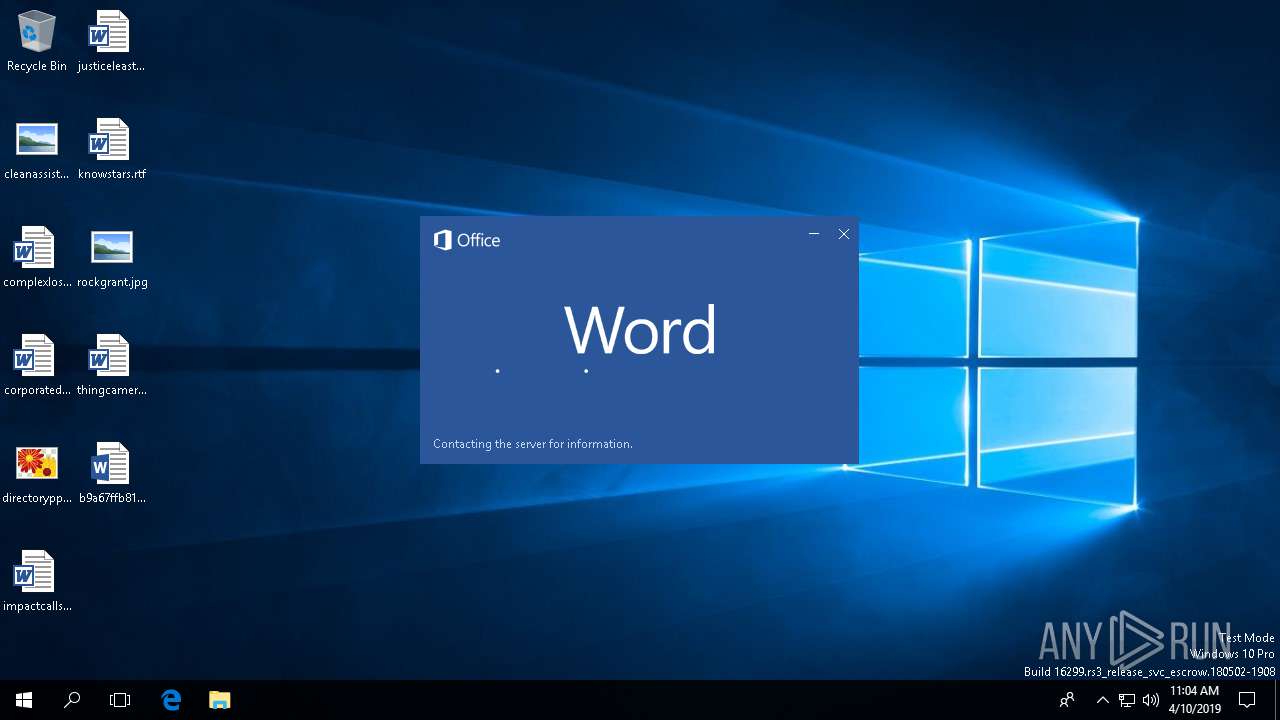
Task: Open the People icon in system tray
Action: 1068,700
